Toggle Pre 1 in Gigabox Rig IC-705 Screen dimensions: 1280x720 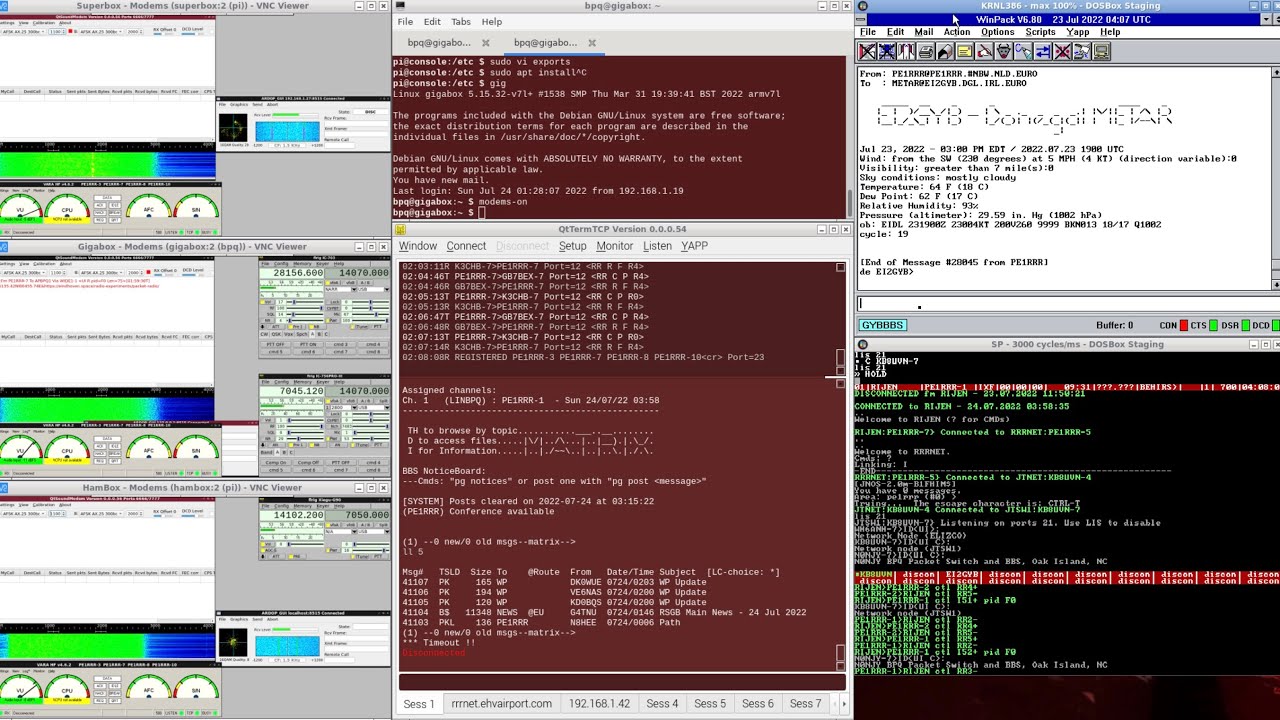pyautogui.click(x=296, y=327)
